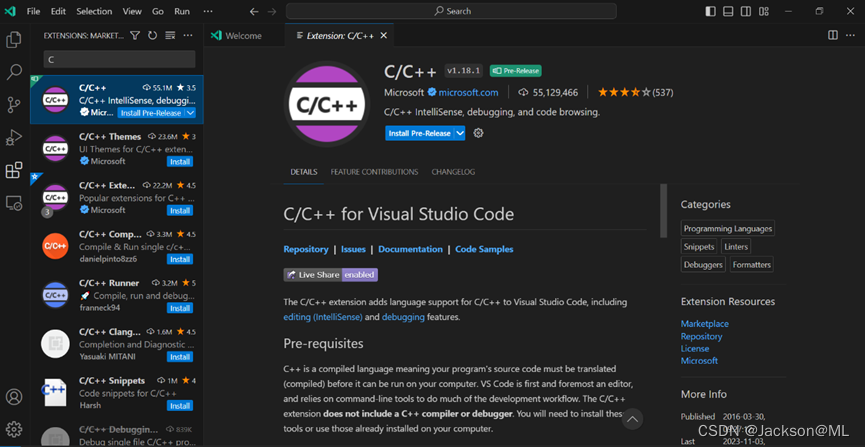This screenshot has height=447, width=865.
Task: Open C/C++ extension settings gear
Action: (478, 133)
